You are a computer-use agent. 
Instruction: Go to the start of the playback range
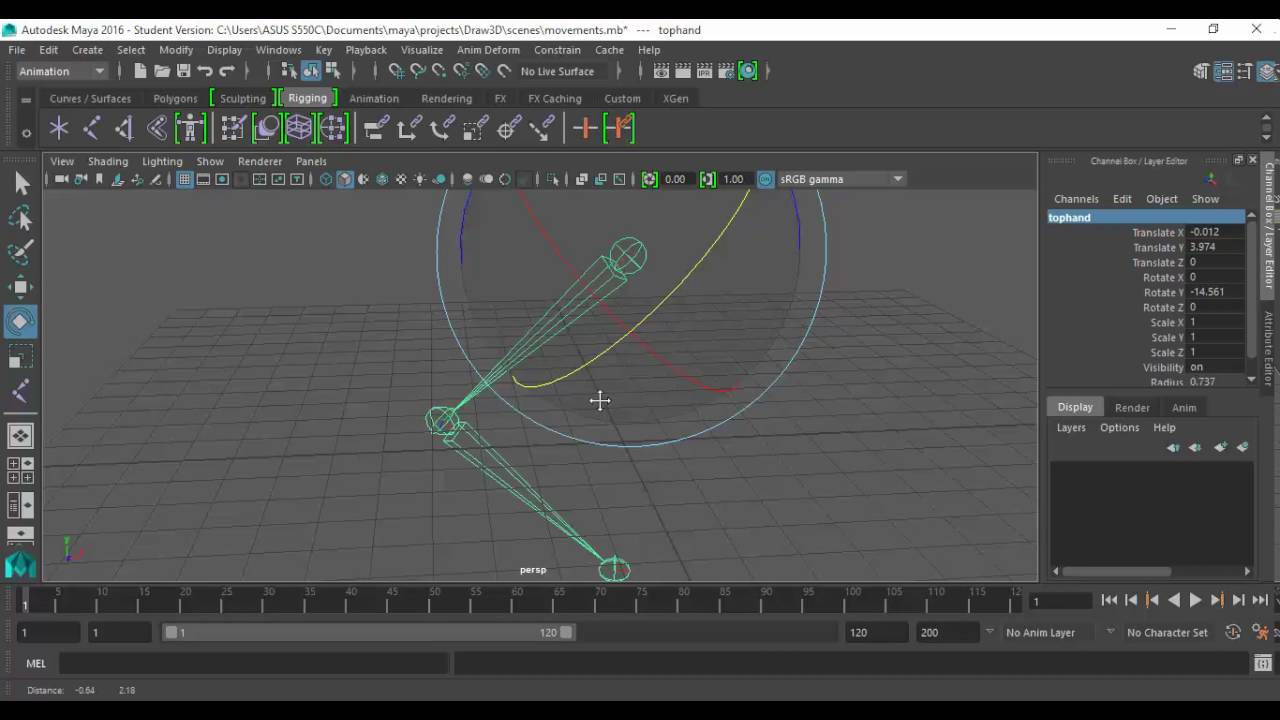pos(1109,600)
